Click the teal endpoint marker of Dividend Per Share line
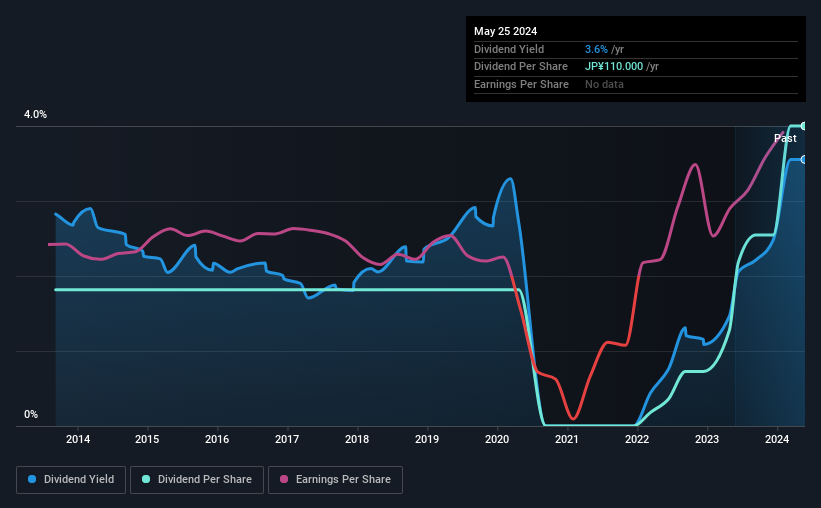Viewport: 821px width, 508px height. pos(803,126)
